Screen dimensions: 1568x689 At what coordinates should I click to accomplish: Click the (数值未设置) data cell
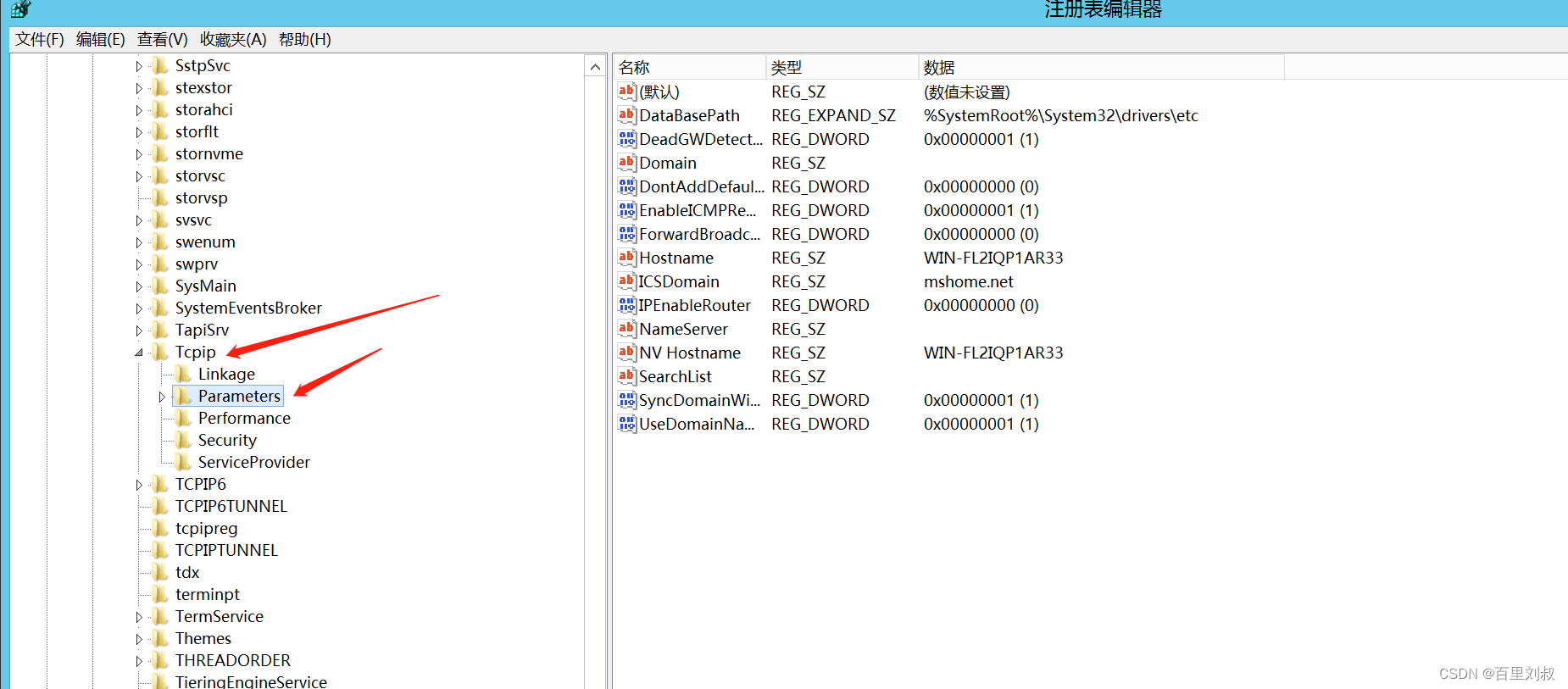[x=967, y=92]
